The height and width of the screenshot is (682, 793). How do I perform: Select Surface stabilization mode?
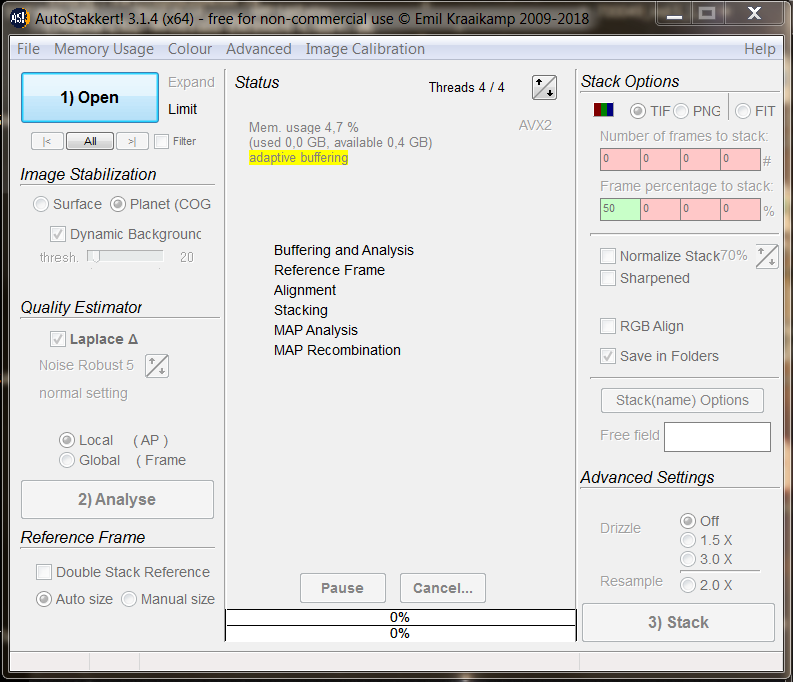40,204
